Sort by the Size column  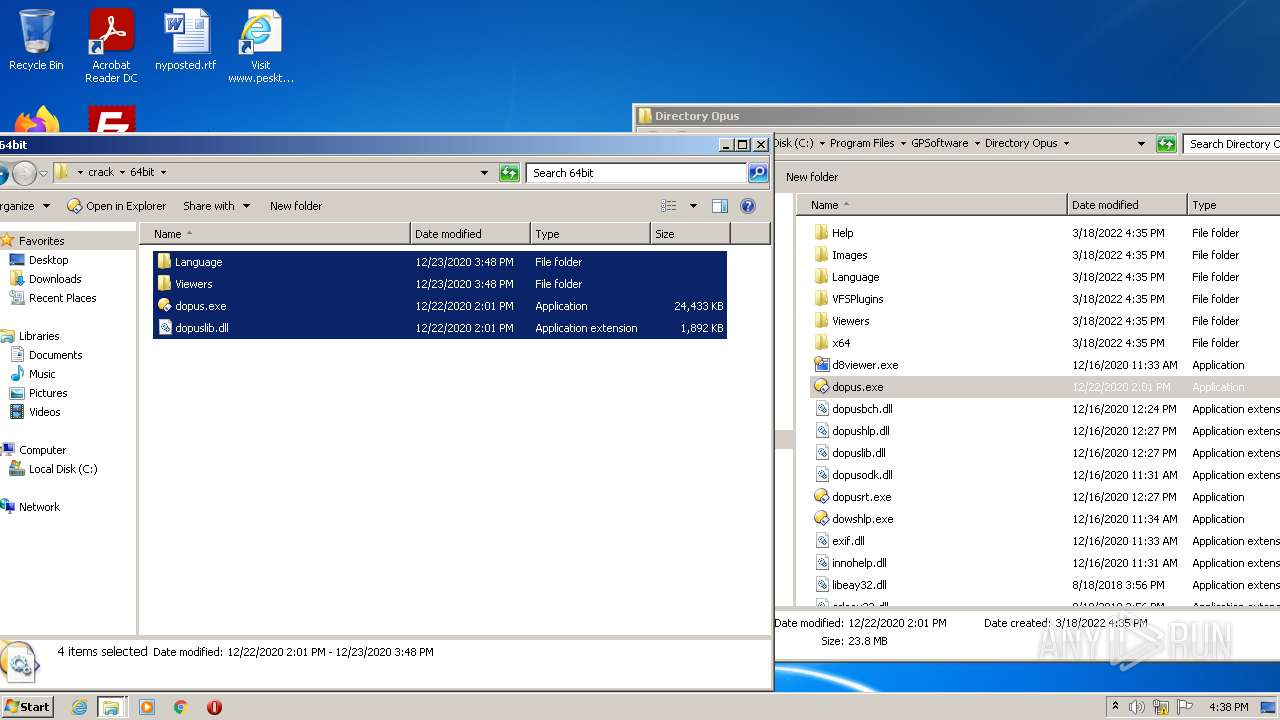click(x=690, y=234)
